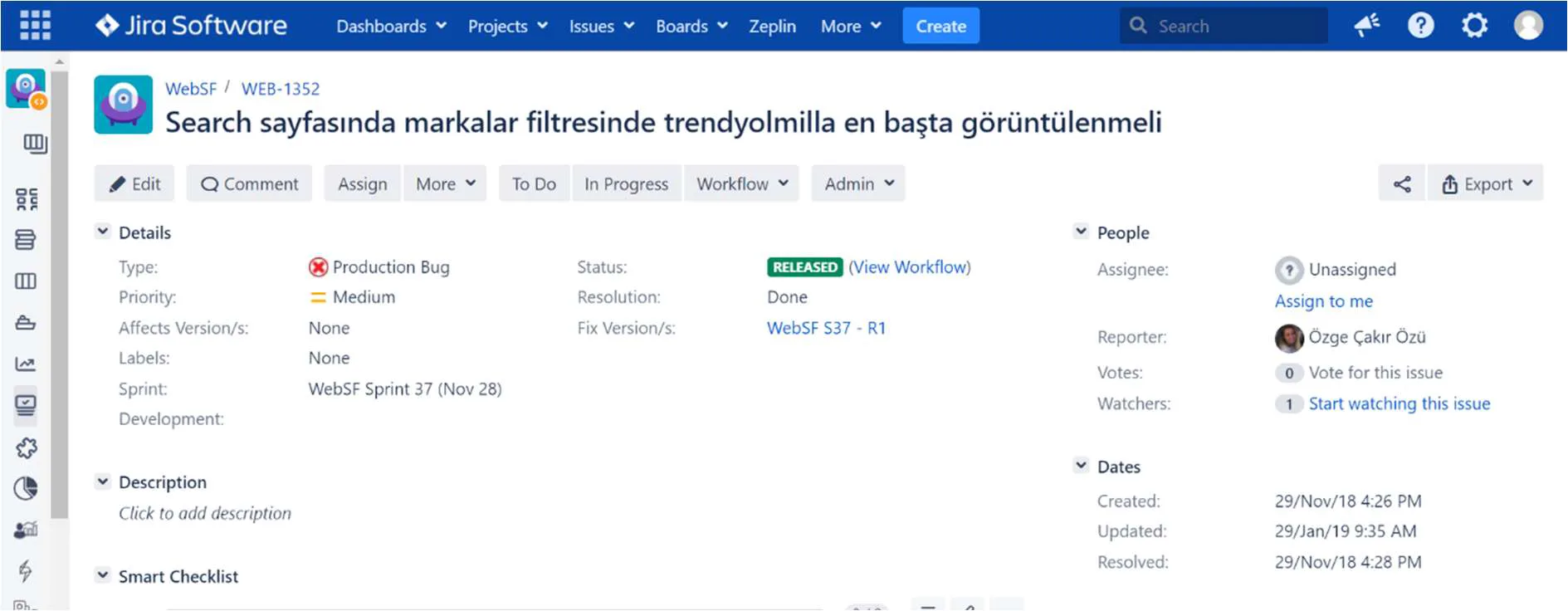Open the releases ship icon in sidebar
This screenshot has width=1568, height=611.
click(26, 323)
